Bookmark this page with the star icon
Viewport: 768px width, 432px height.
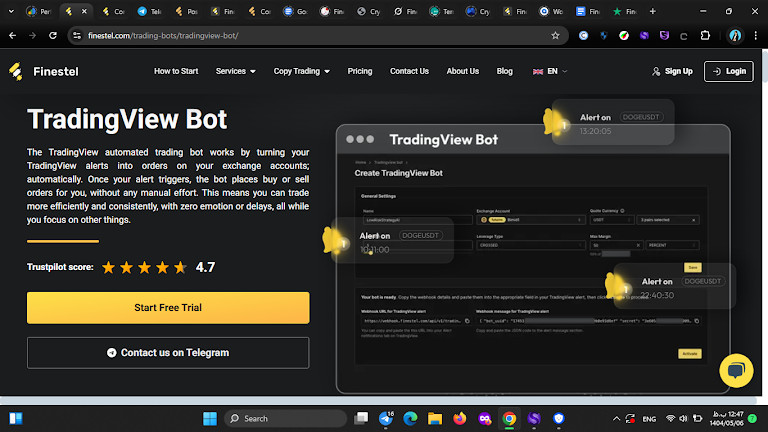tap(555, 35)
